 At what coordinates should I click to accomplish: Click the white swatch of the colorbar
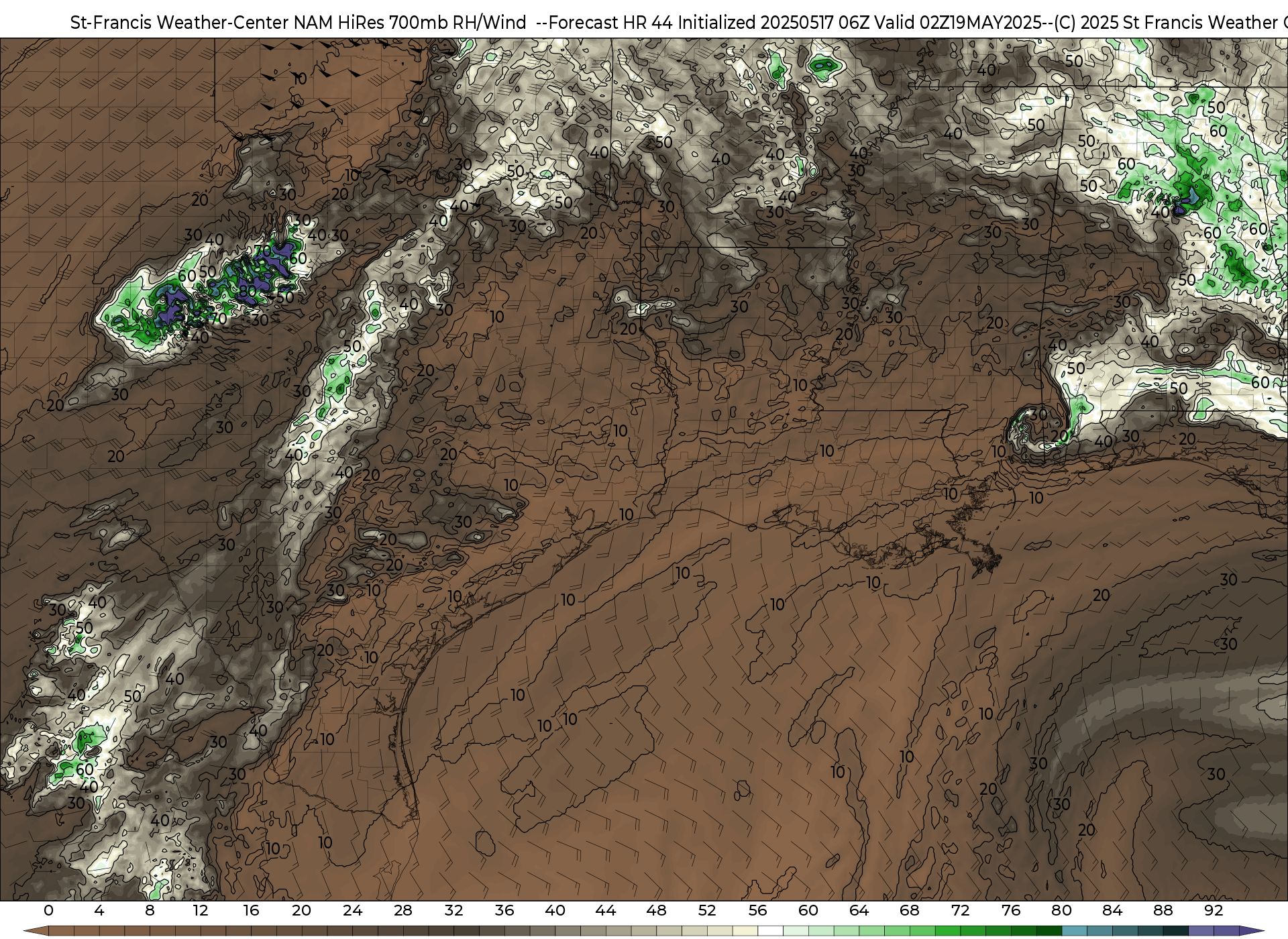click(770, 931)
